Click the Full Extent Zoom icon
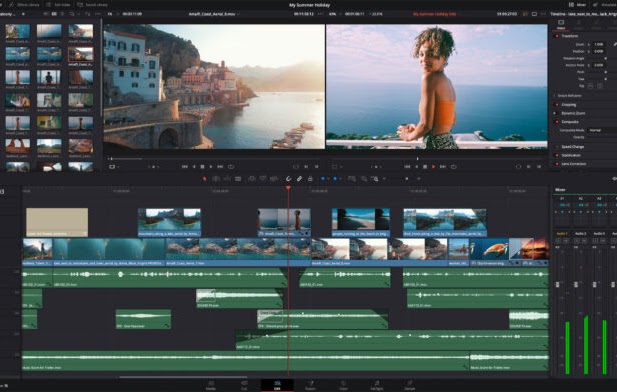 (352, 179)
